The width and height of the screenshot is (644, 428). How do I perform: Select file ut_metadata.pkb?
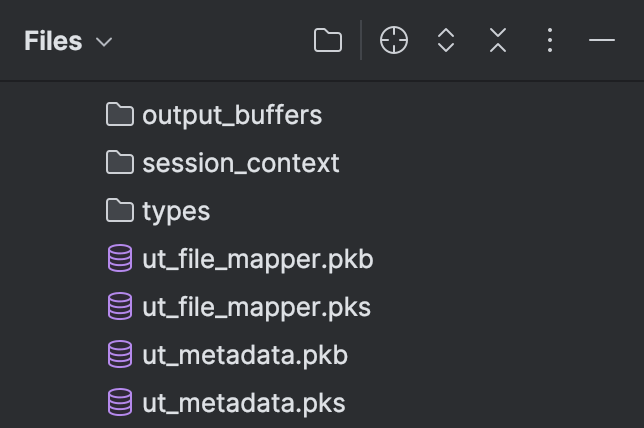tap(245, 355)
